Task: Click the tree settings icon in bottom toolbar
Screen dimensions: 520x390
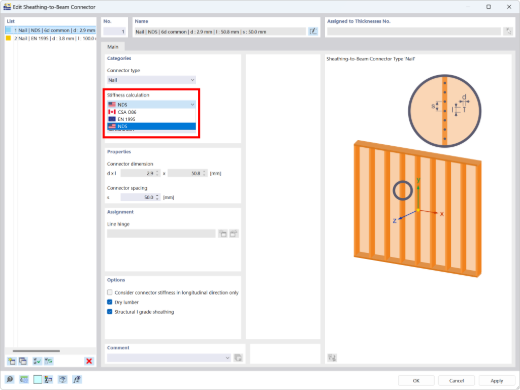Action: 49,379
